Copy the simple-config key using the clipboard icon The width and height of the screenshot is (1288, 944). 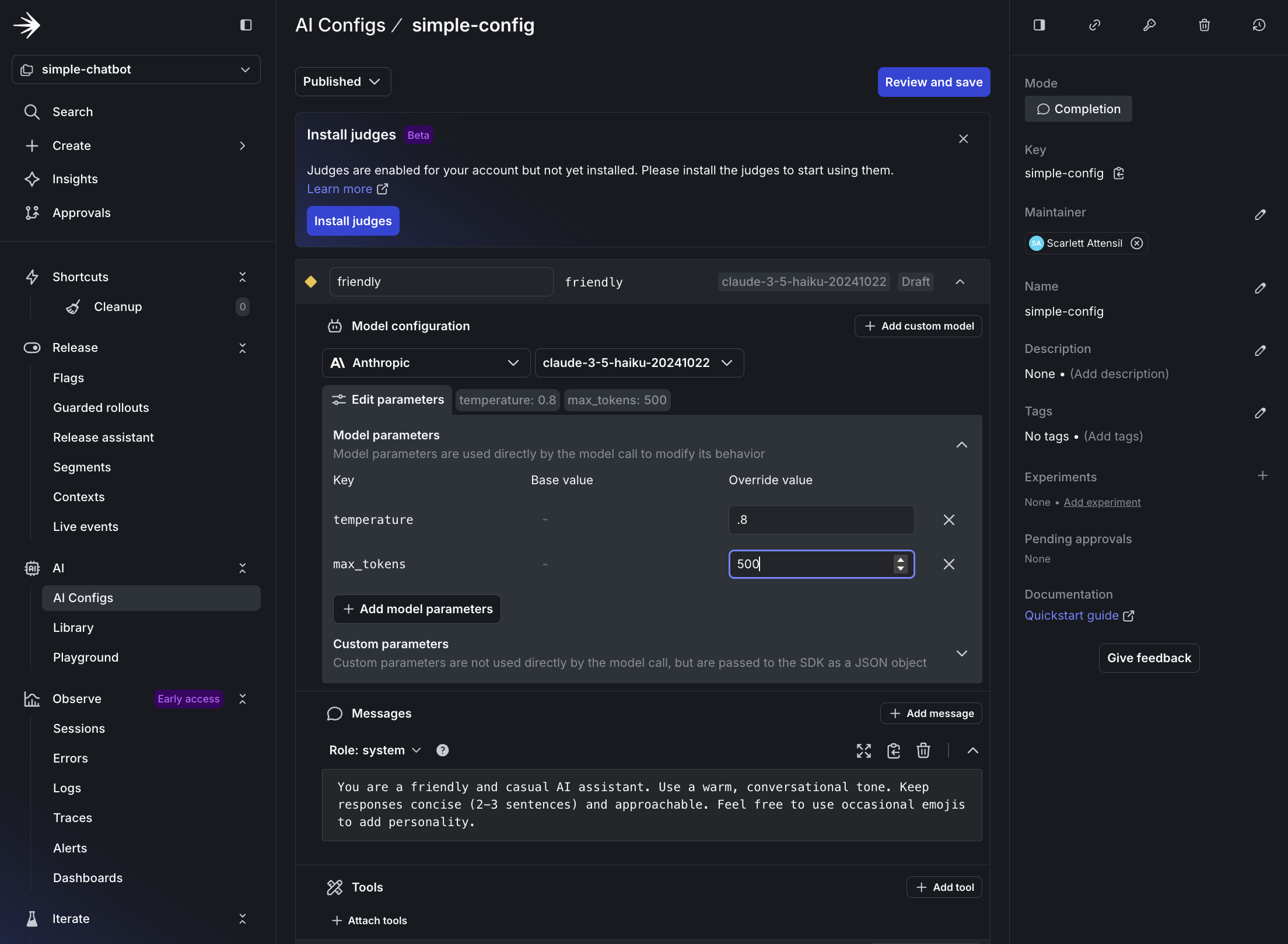[1119, 173]
